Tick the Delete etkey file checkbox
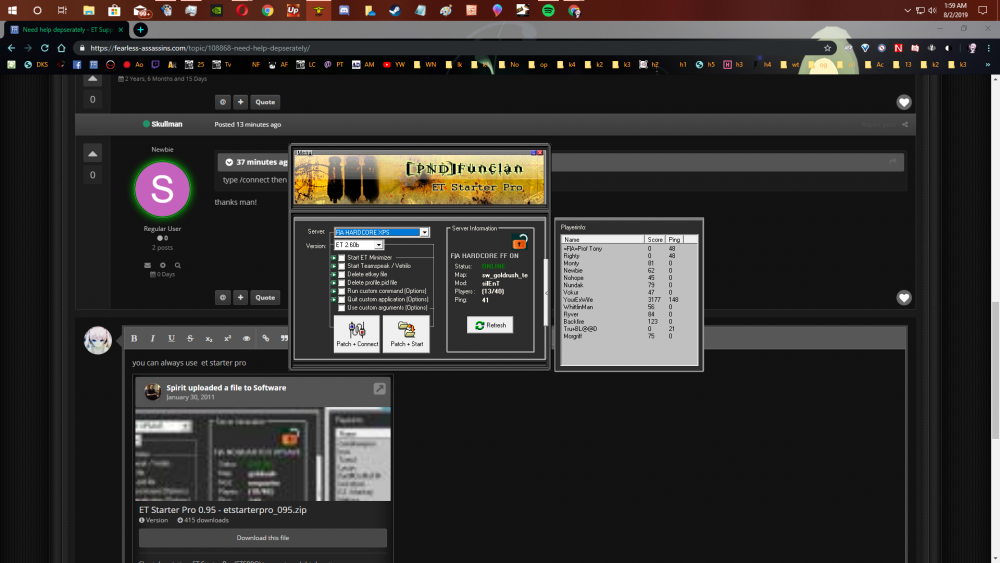Image resolution: width=1000 pixels, height=563 pixels. point(342,274)
